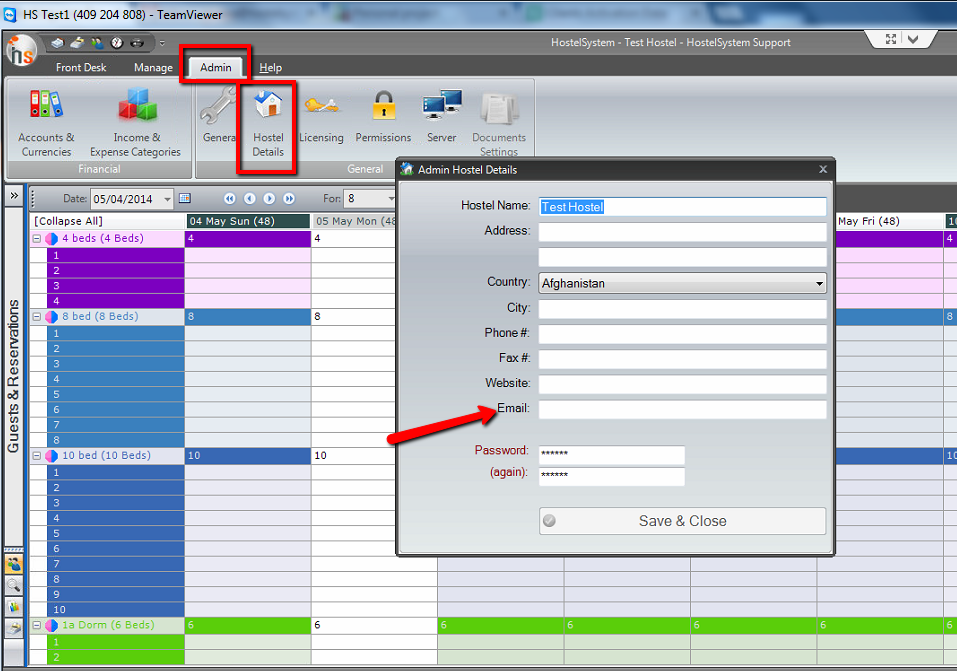Image resolution: width=957 pixels, height=671 pixels.
Task: Open Guests & Reservations sidebar icon
Action: click(x=13, y=564)
